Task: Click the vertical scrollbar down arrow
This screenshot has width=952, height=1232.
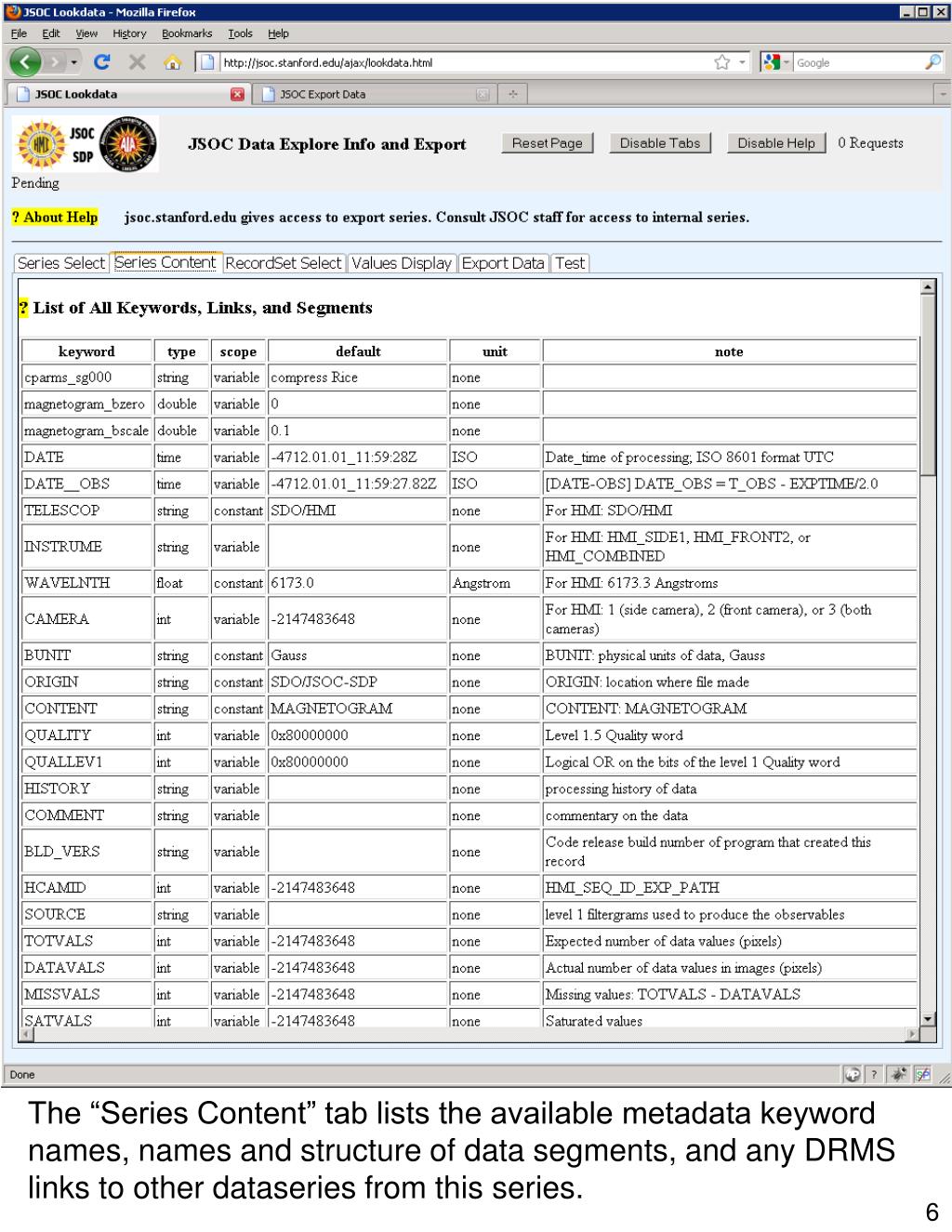Action: click(928, 1018)
